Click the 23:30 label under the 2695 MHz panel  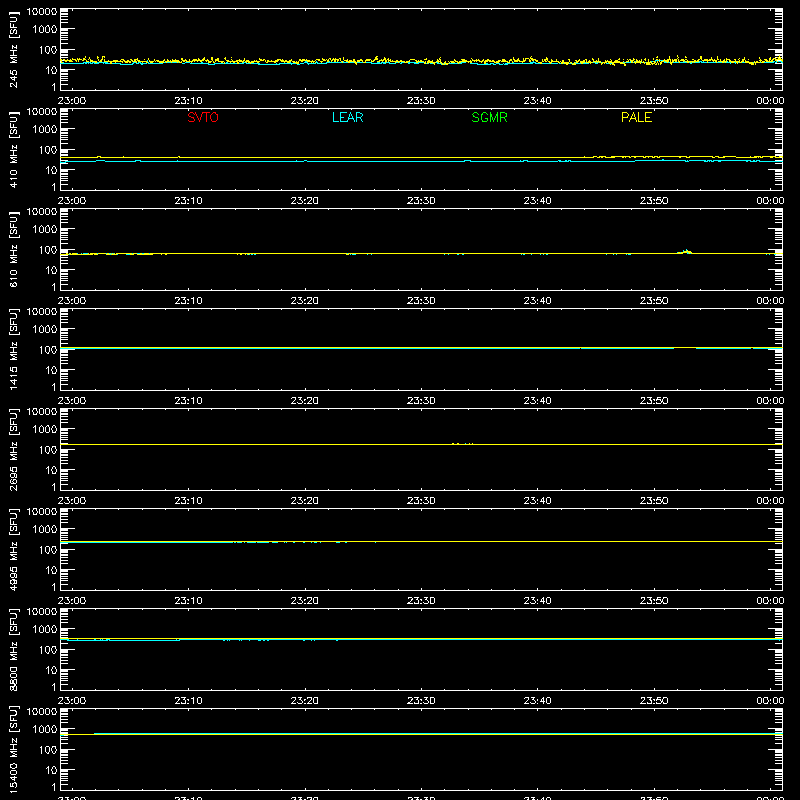[x=421, y=501]
